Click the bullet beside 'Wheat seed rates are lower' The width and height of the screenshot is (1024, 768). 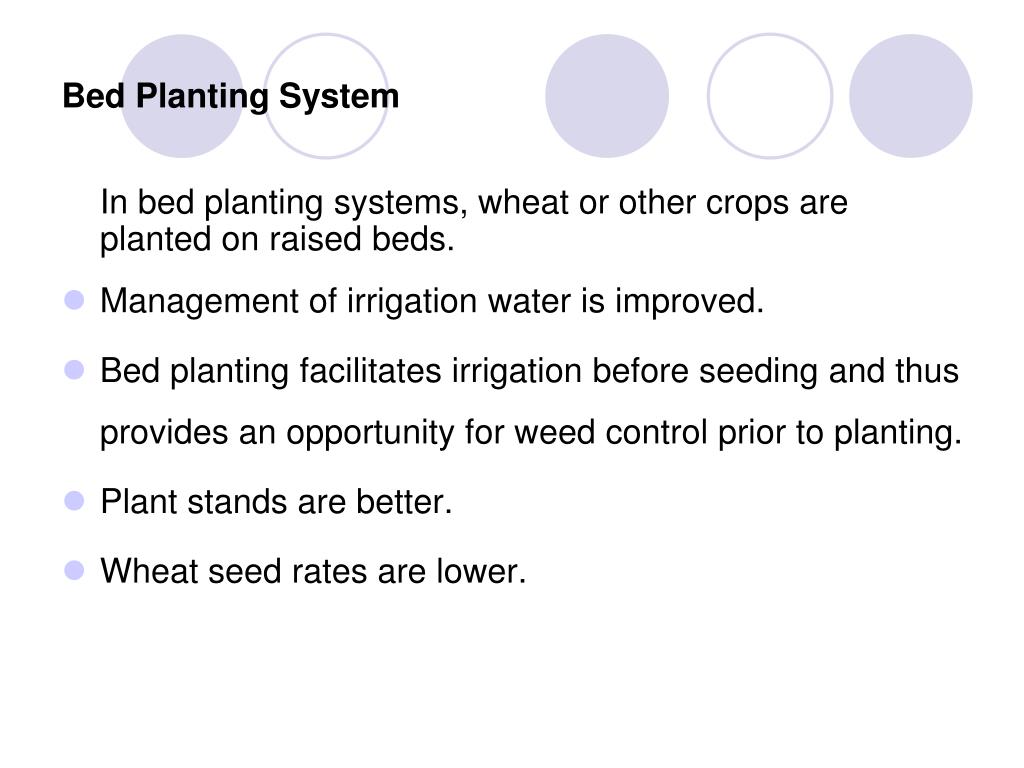[x=74, y=570]
